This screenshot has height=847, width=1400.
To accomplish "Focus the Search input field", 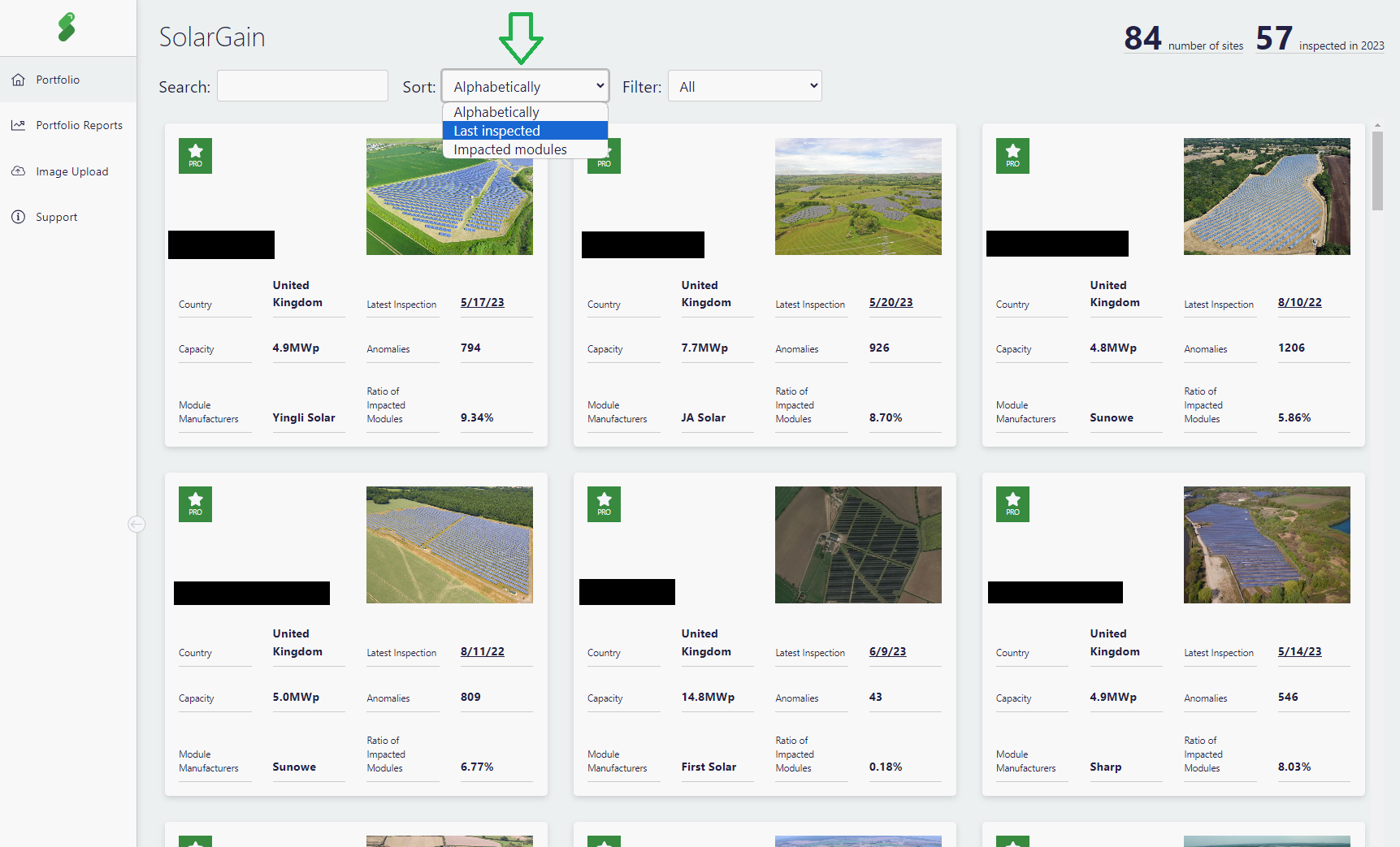I will pyautogui.click(x=302, y=86).
